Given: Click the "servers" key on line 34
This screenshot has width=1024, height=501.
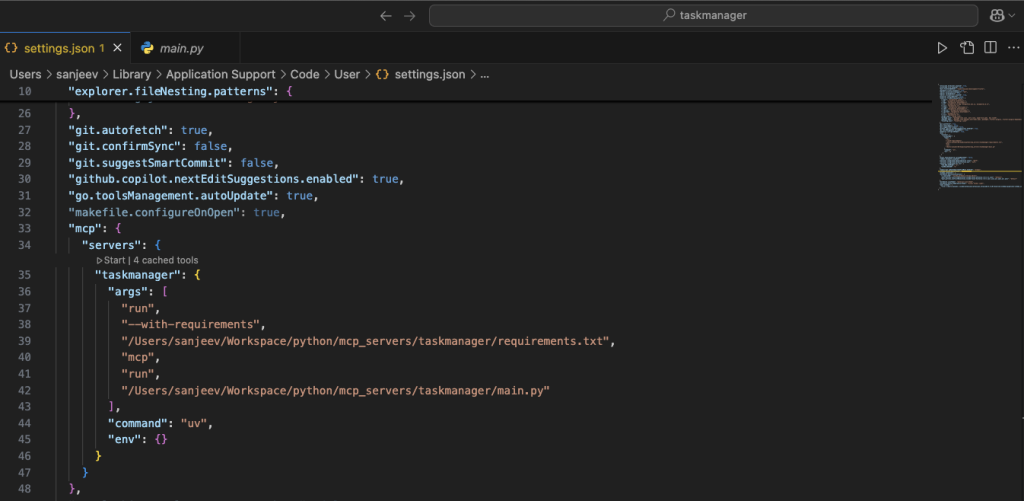Looking at the screenshot, I should pos(111,245).
